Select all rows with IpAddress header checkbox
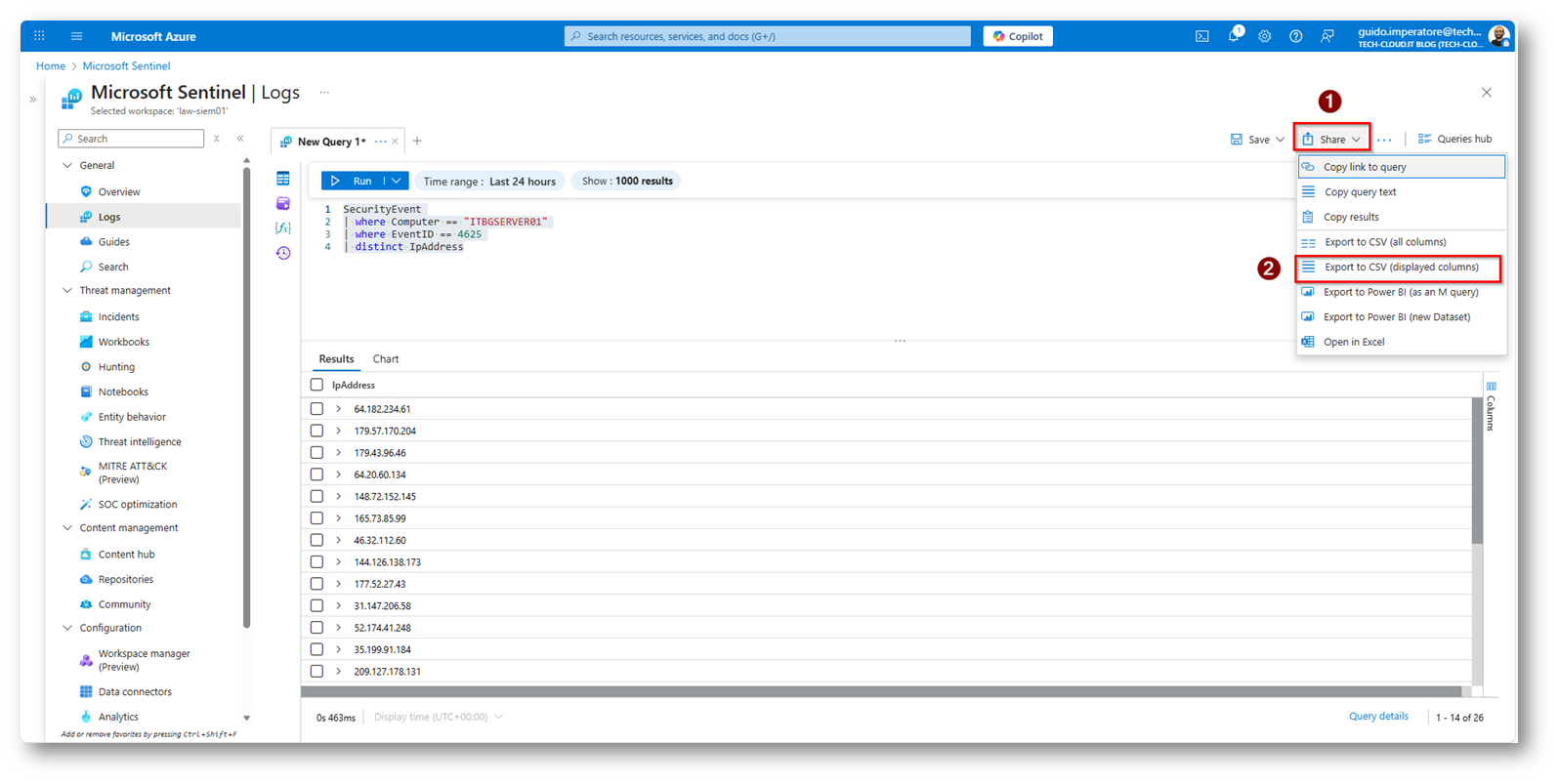The image size is (1559, 784). pos(316,385)
